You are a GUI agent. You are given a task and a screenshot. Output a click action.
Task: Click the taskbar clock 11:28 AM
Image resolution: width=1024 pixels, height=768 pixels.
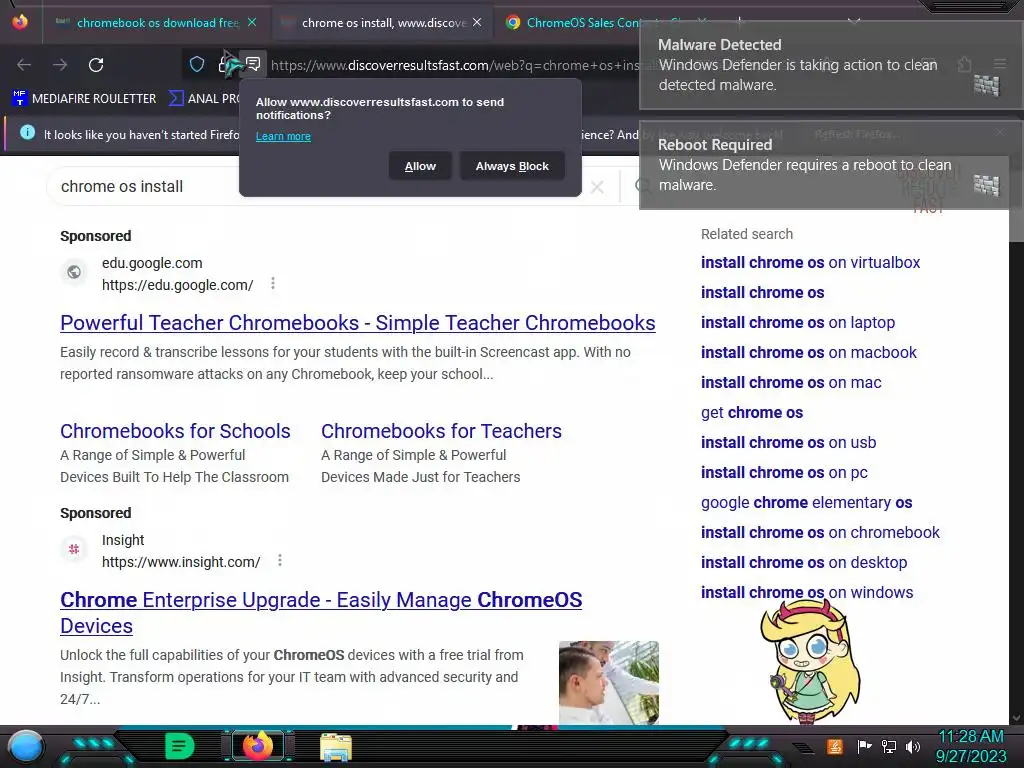point(970,746)
